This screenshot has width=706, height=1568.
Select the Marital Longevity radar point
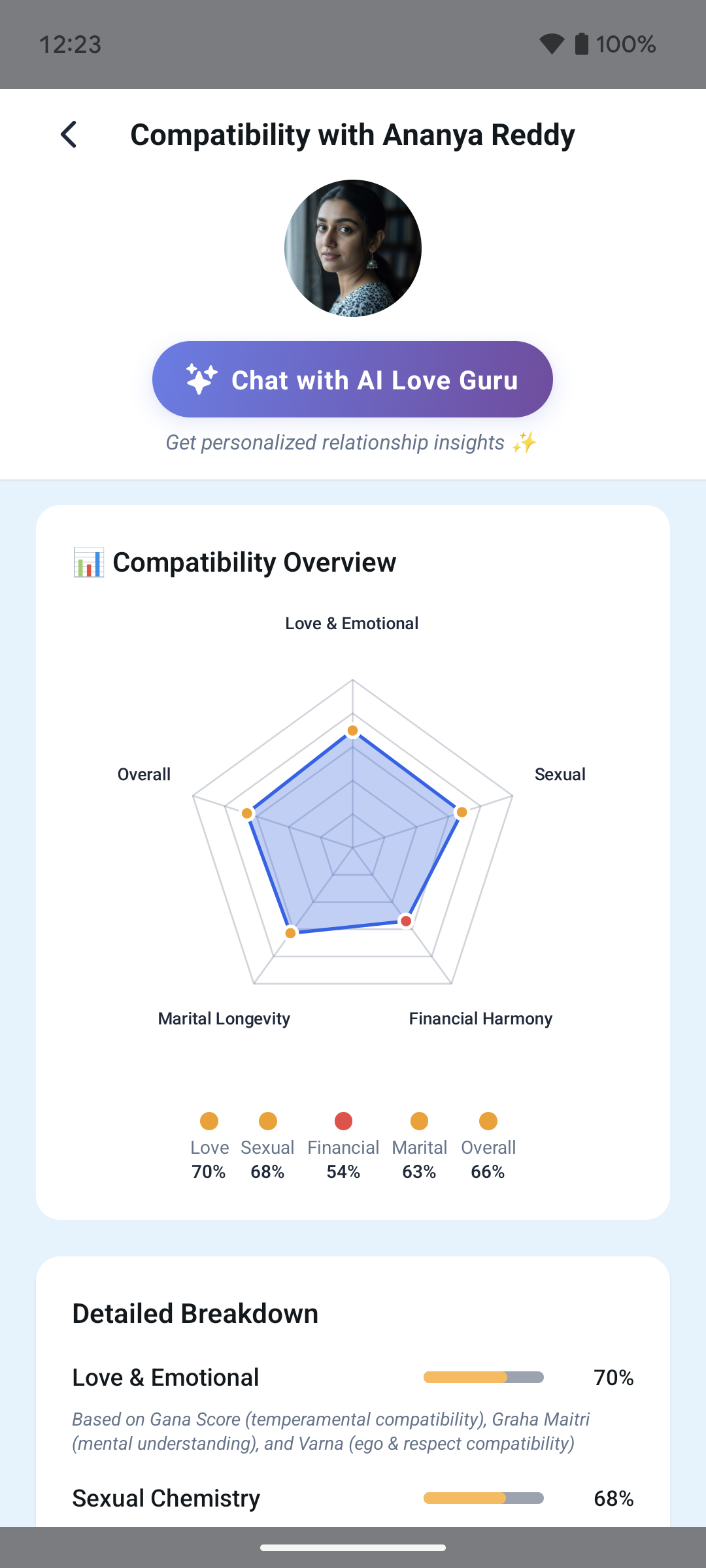pos(291,933)
